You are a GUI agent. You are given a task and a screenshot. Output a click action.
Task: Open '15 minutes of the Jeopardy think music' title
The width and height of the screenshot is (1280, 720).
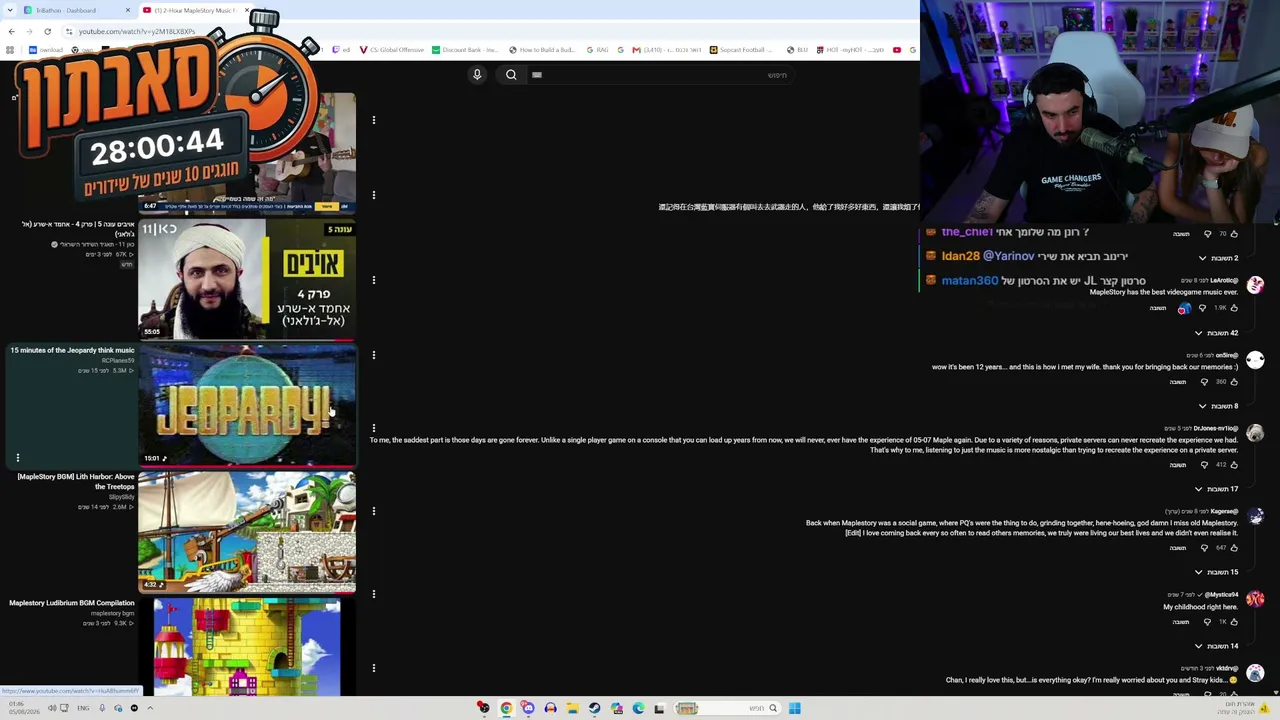pyautogui.click(x=72, y=350)
